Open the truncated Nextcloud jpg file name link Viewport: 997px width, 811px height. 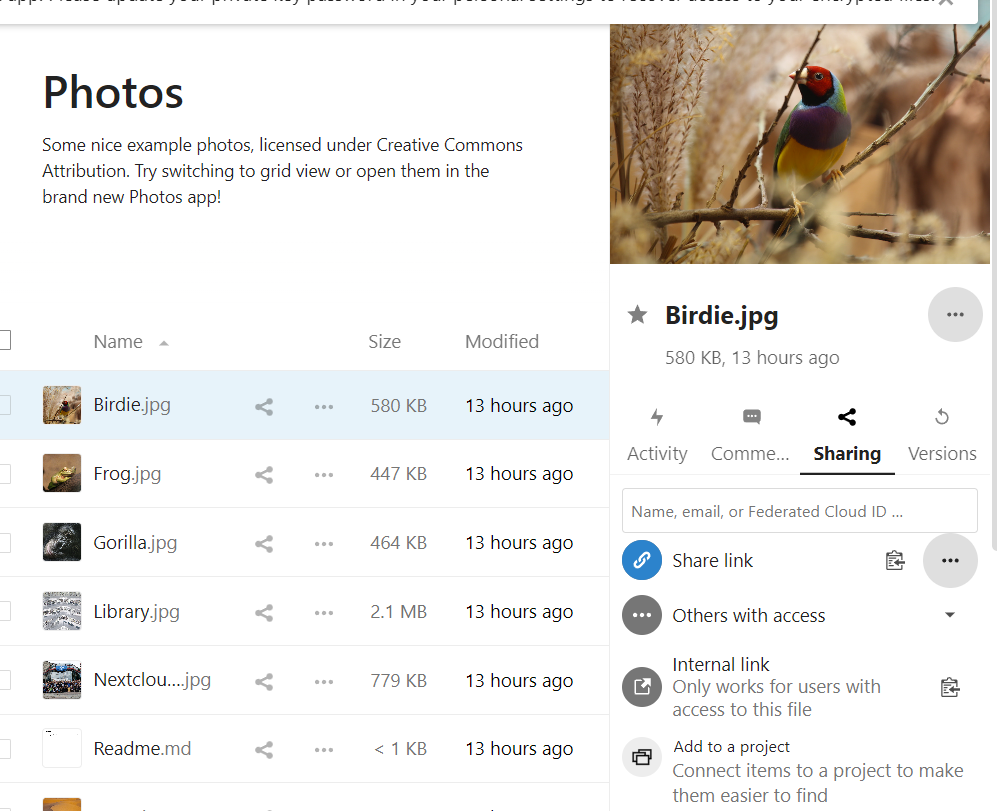click(152, 680)
